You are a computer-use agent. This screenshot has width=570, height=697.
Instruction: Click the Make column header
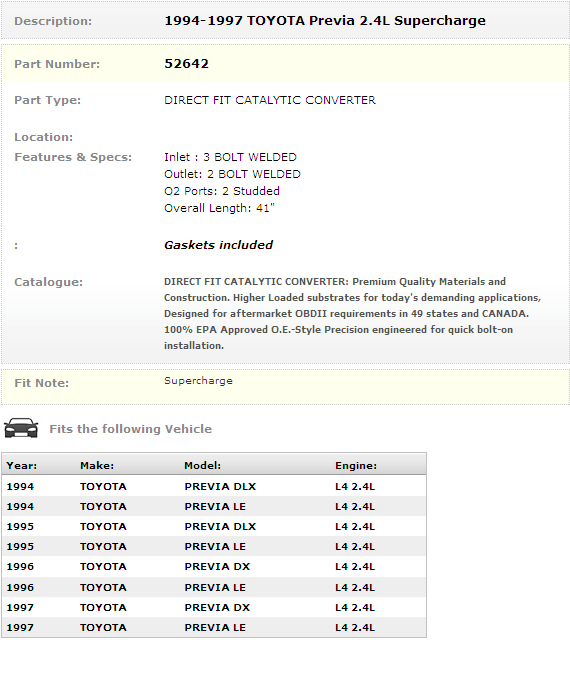coord(97,465)
